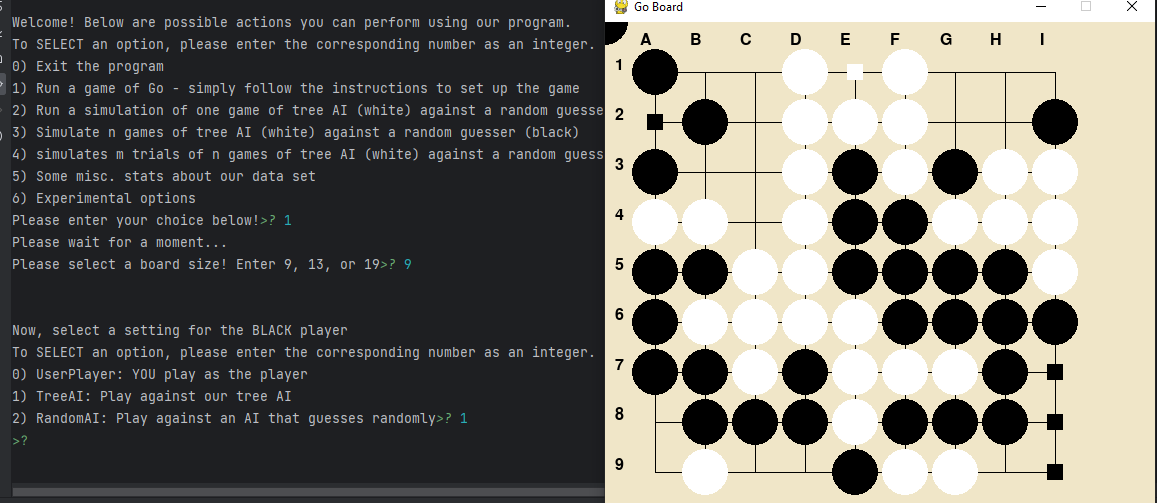This screenshot has width=1157, height=503.
Task: Place a stone on empty intersection D9
Action: 805,471
